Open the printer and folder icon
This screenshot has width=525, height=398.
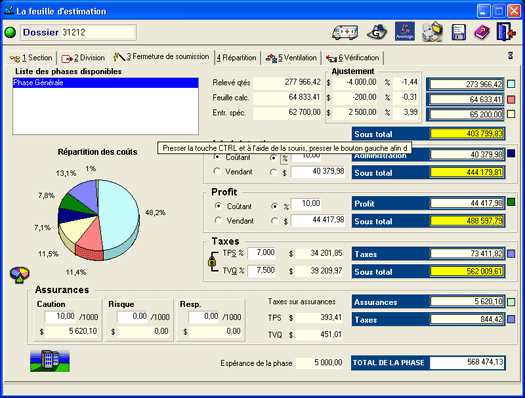(432, 32)
